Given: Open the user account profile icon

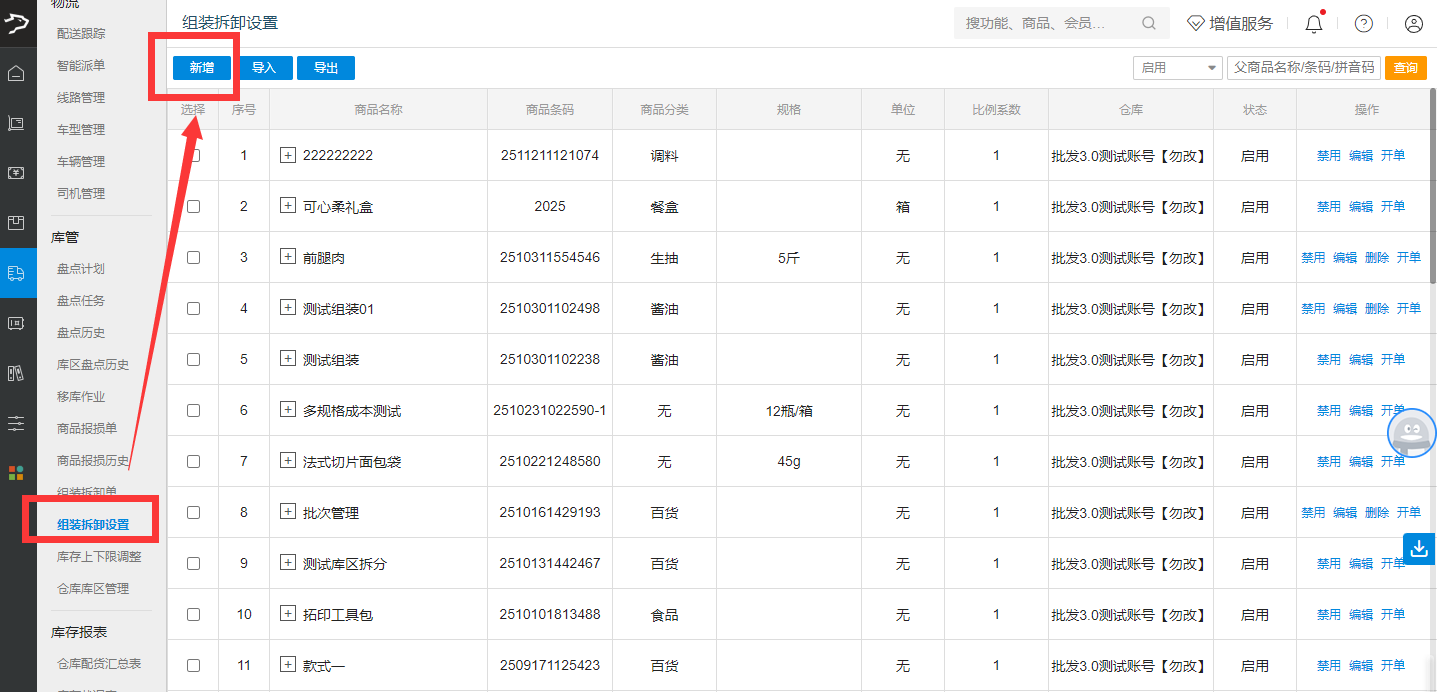Looking at the screenshot, I should (1413, 24).
